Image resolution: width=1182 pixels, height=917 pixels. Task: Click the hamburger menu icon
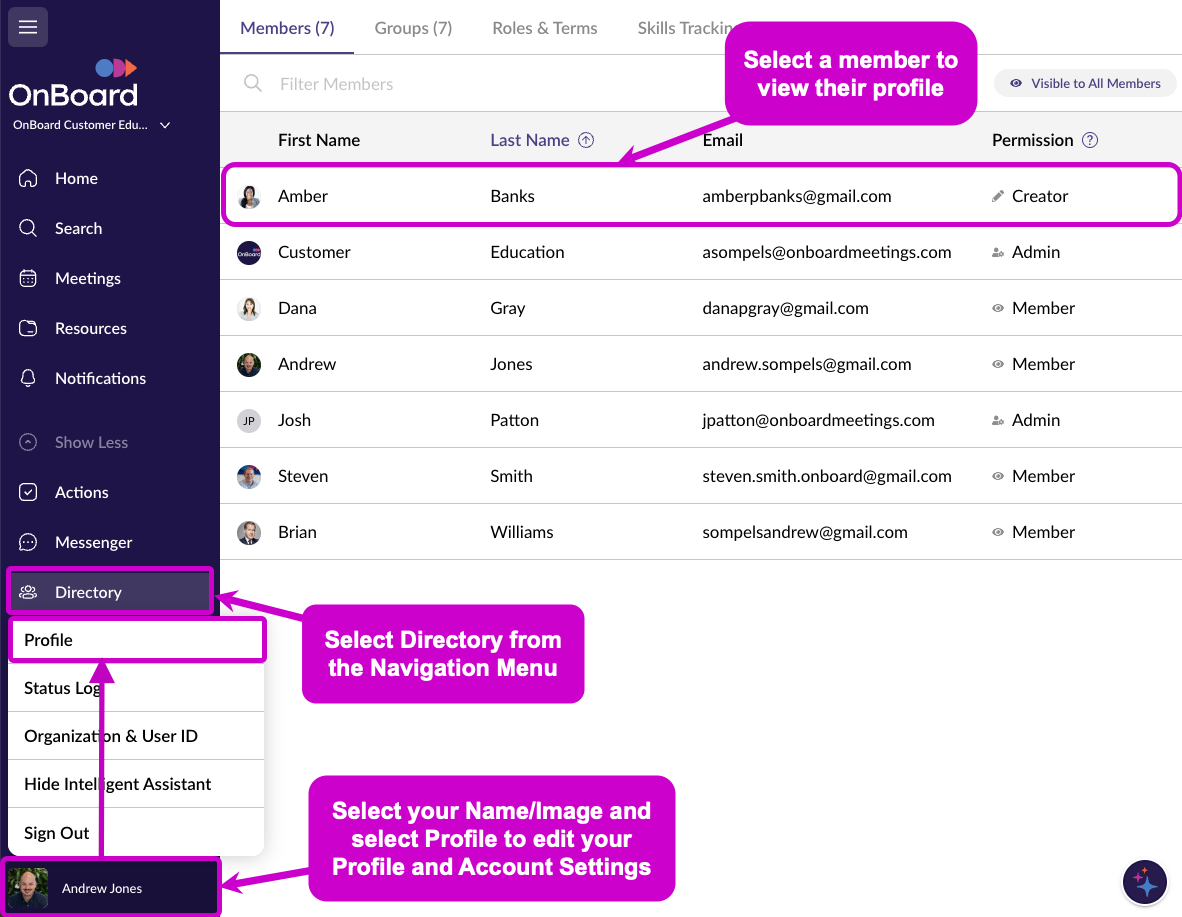point(28,27)
